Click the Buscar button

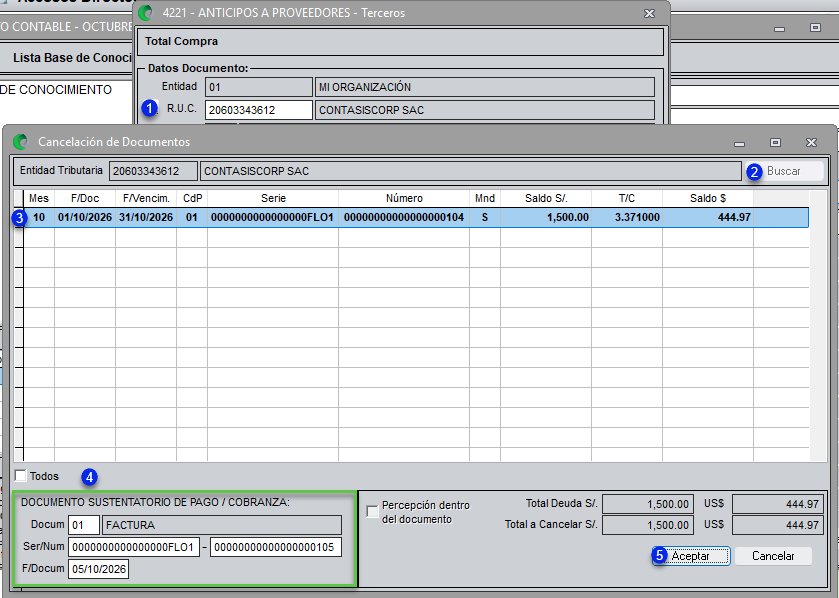pyautogui.click(x=783, y=171)
